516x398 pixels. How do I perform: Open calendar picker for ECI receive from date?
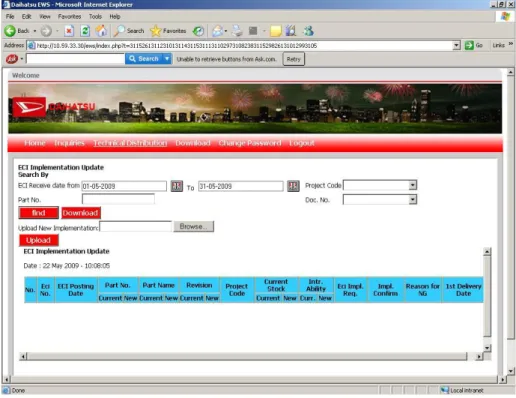point(177,186)
